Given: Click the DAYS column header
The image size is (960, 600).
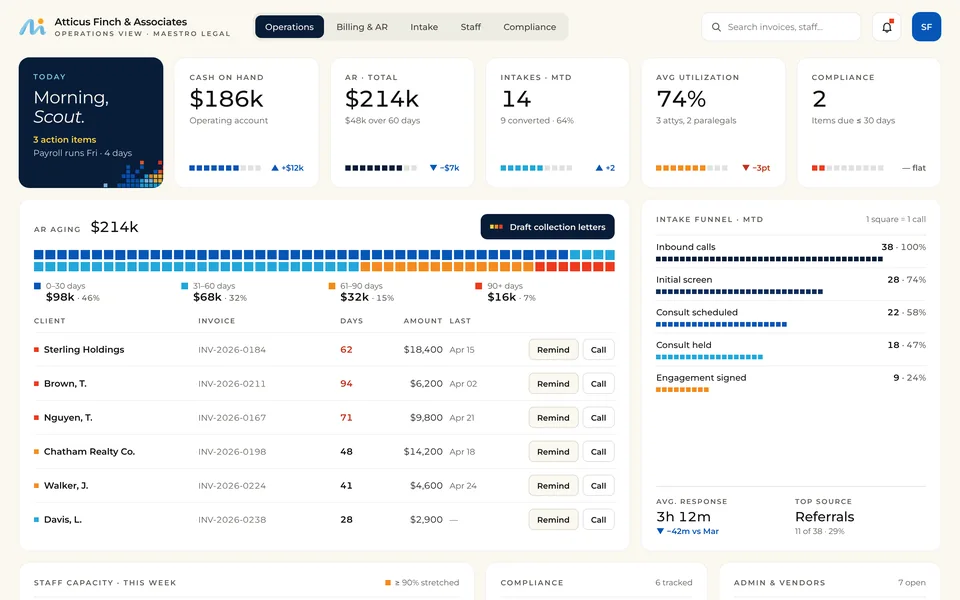Looking at the screenshot, I should [351, 321].
